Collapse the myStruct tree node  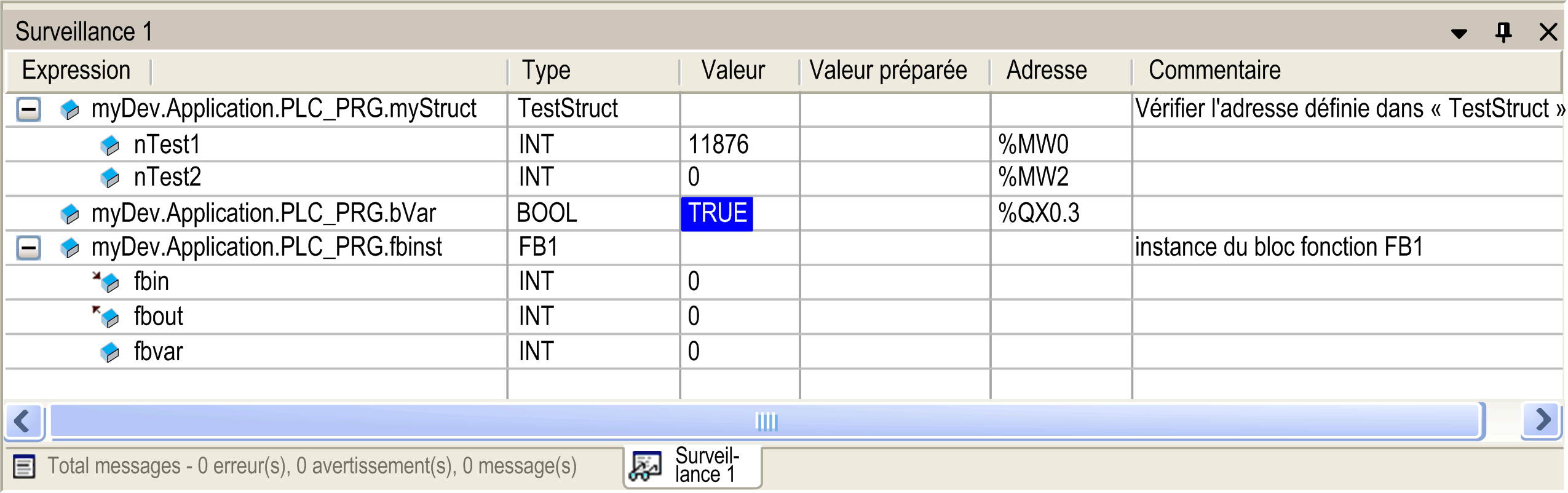[28, 110]
